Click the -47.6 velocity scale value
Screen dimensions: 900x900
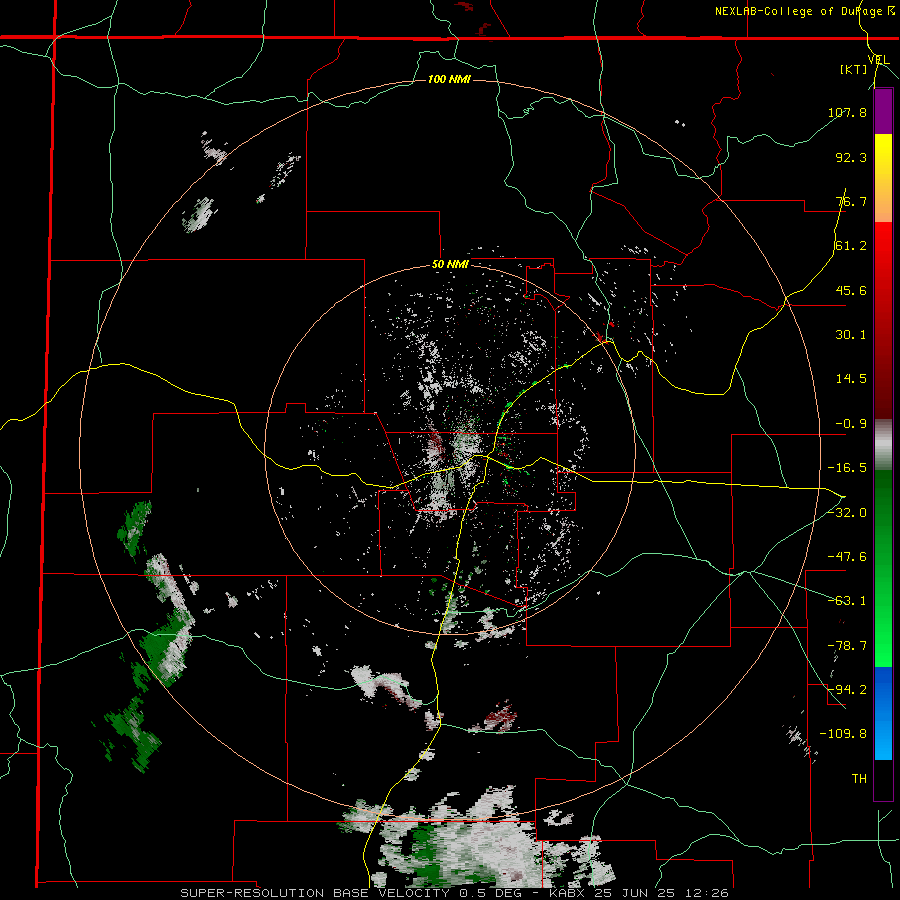point(847,557)
